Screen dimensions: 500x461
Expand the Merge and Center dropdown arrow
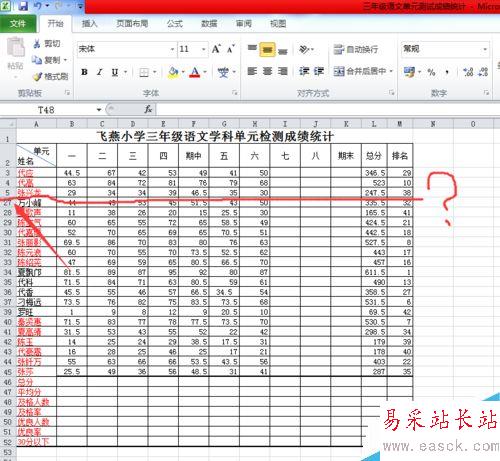tap(391, 71)
